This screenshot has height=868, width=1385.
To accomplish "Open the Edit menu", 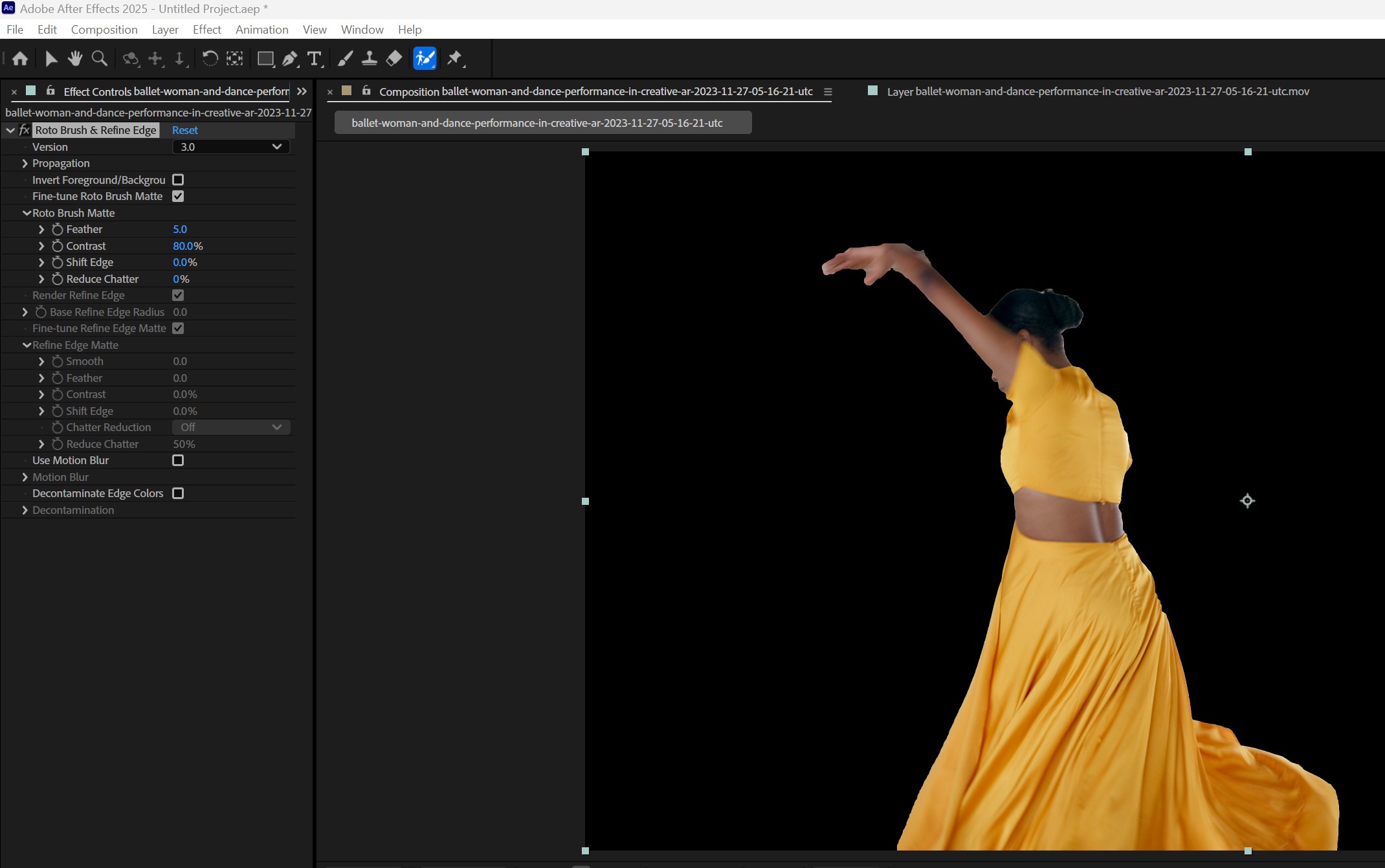I will tap(47, 29).
